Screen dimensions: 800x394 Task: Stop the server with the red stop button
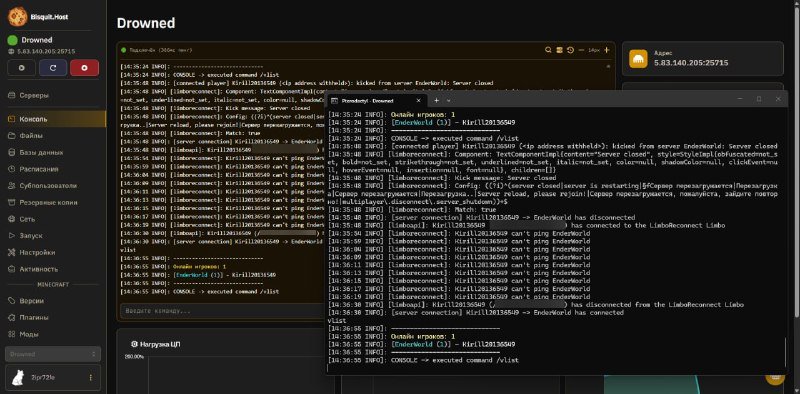point(85,68)
